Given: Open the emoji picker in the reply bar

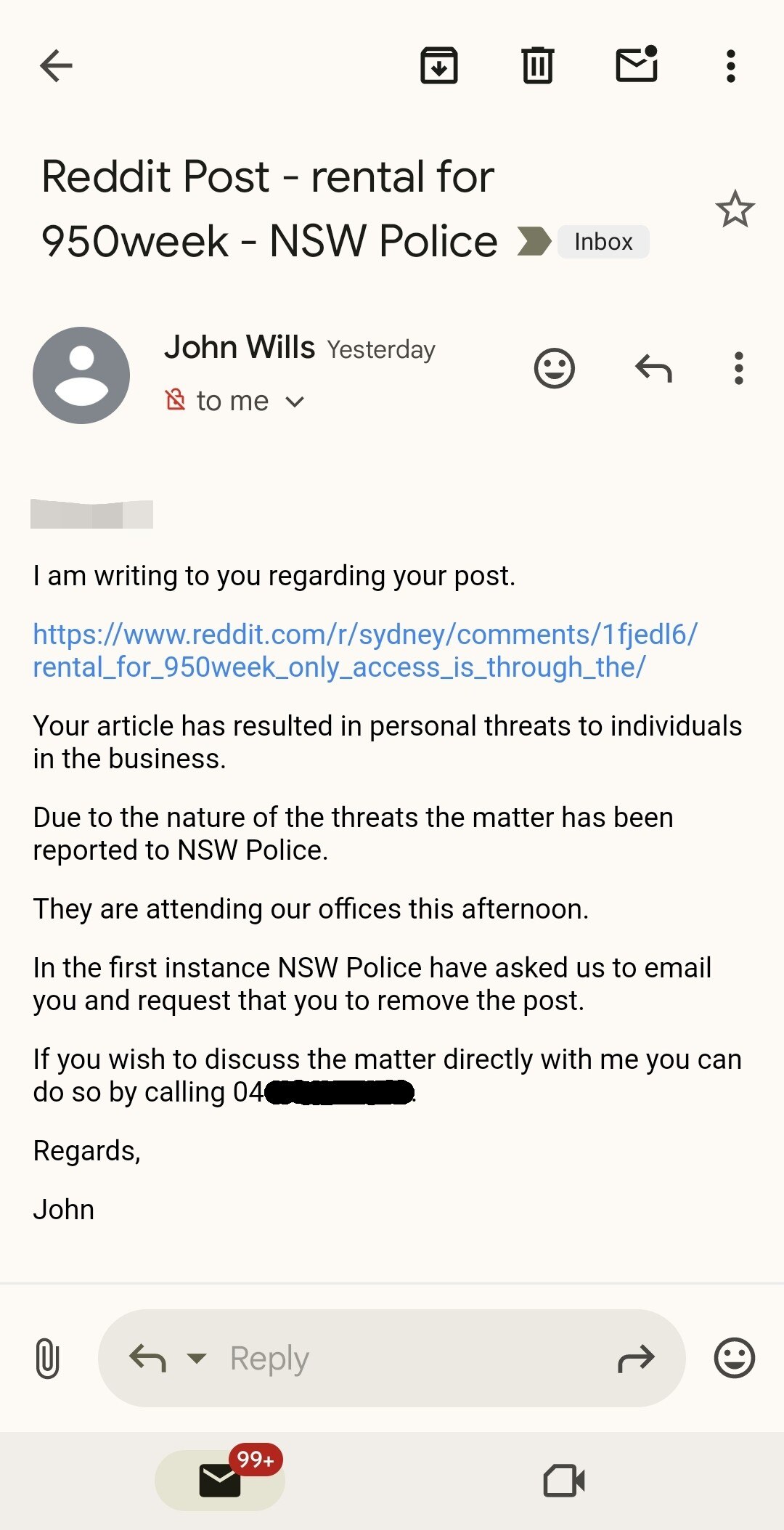Looking at the screenshot, I should pos(733,1356).
